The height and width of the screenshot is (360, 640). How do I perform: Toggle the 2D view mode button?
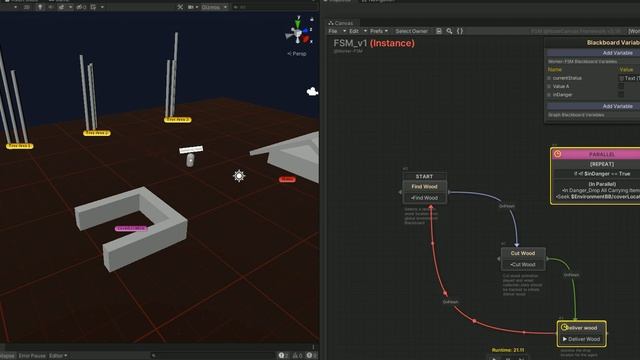(x=27, y=7)
